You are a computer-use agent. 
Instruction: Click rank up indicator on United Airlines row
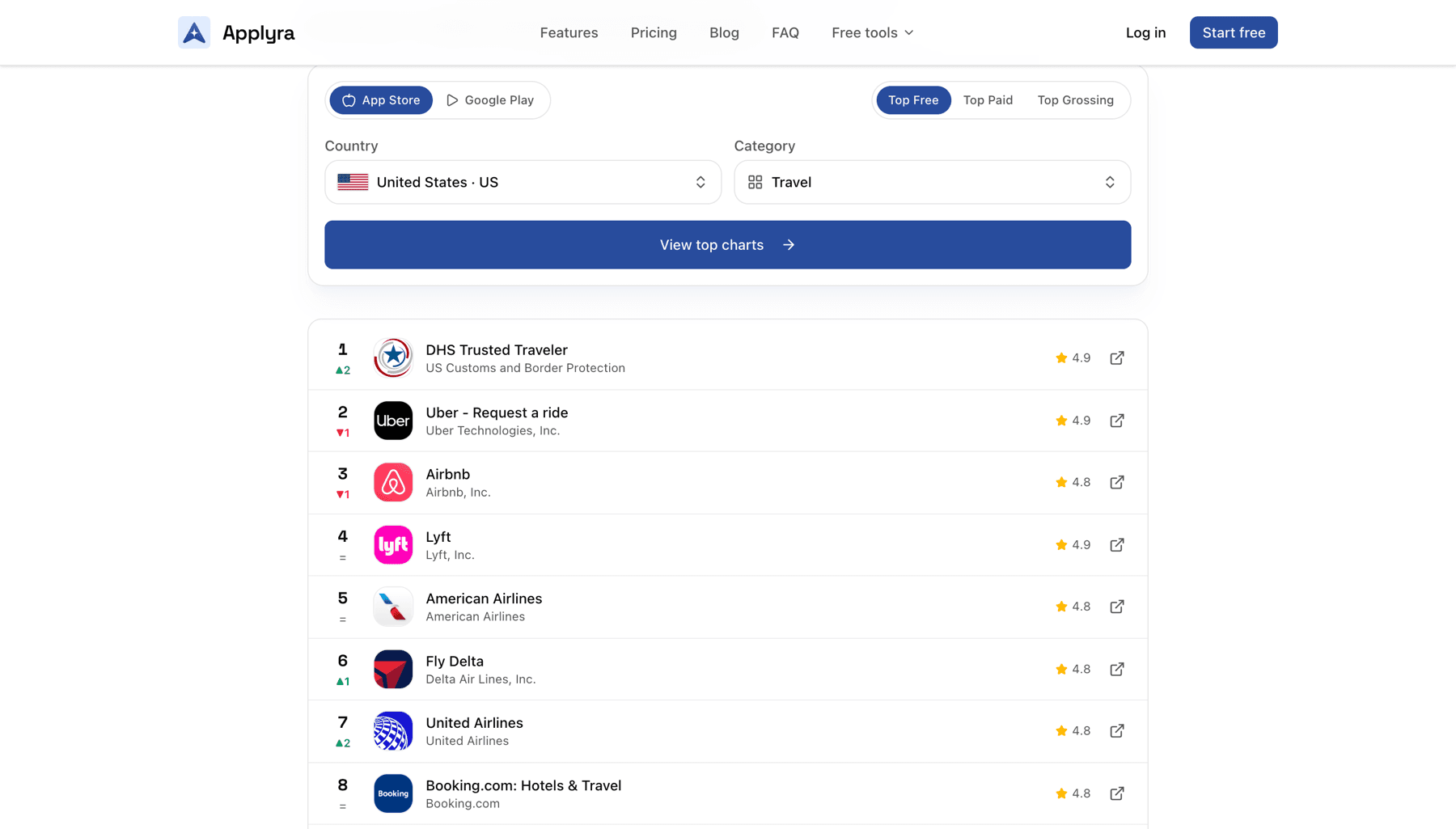(x=343, y=743)
